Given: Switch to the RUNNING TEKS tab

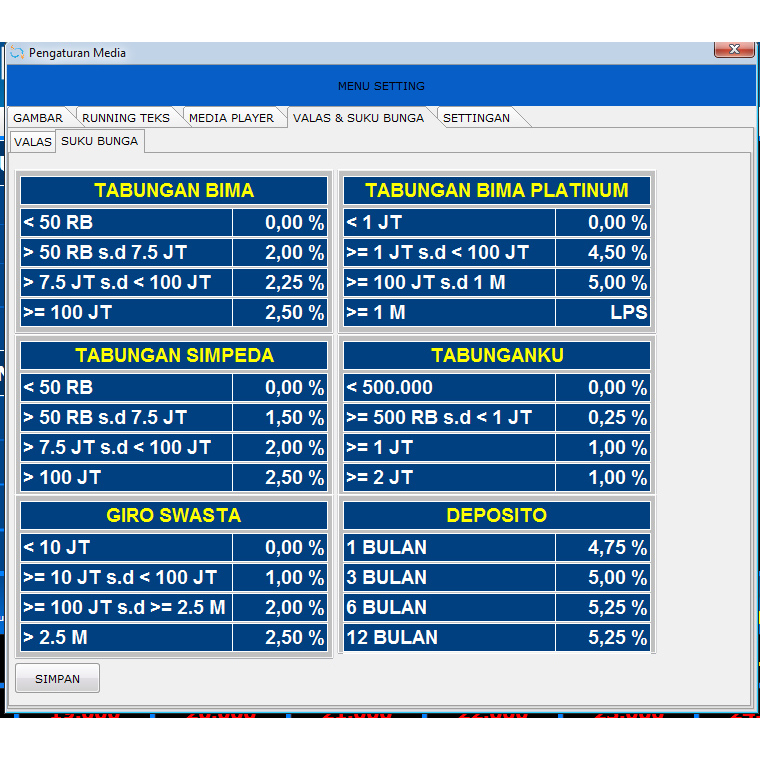Looking at the screenshot, I should 126,118.
